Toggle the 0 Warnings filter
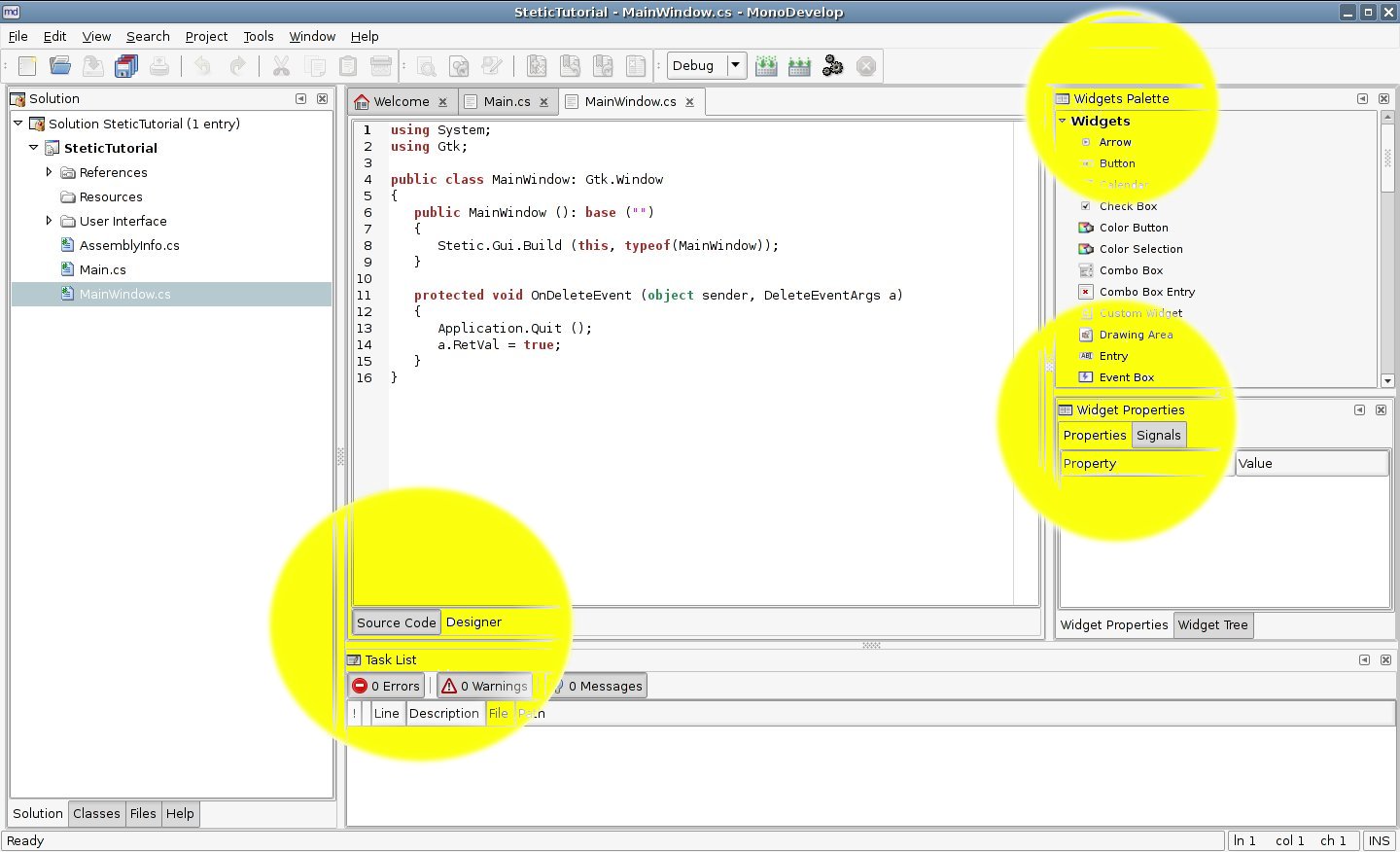 (x=484, y=686)
